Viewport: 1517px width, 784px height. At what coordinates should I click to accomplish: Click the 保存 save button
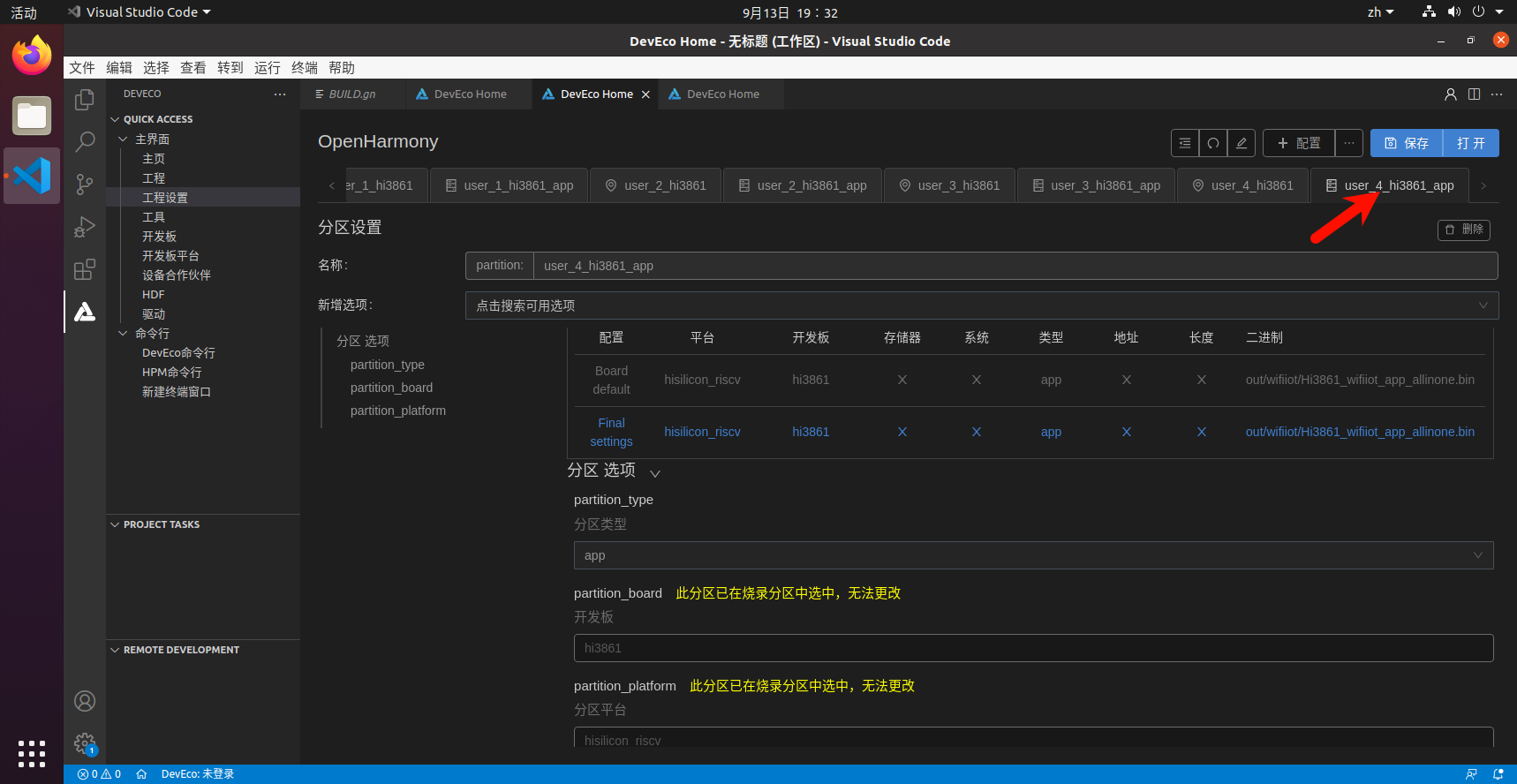point(1406,143)
